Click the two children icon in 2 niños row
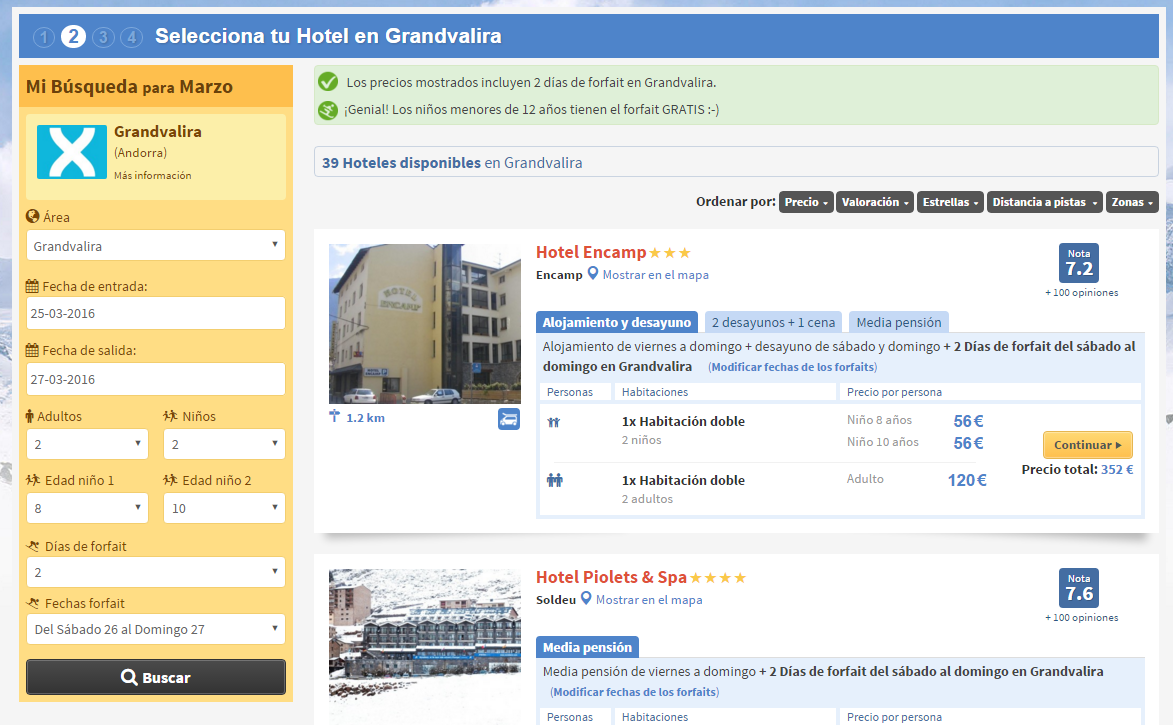 [x=554, y=422]
